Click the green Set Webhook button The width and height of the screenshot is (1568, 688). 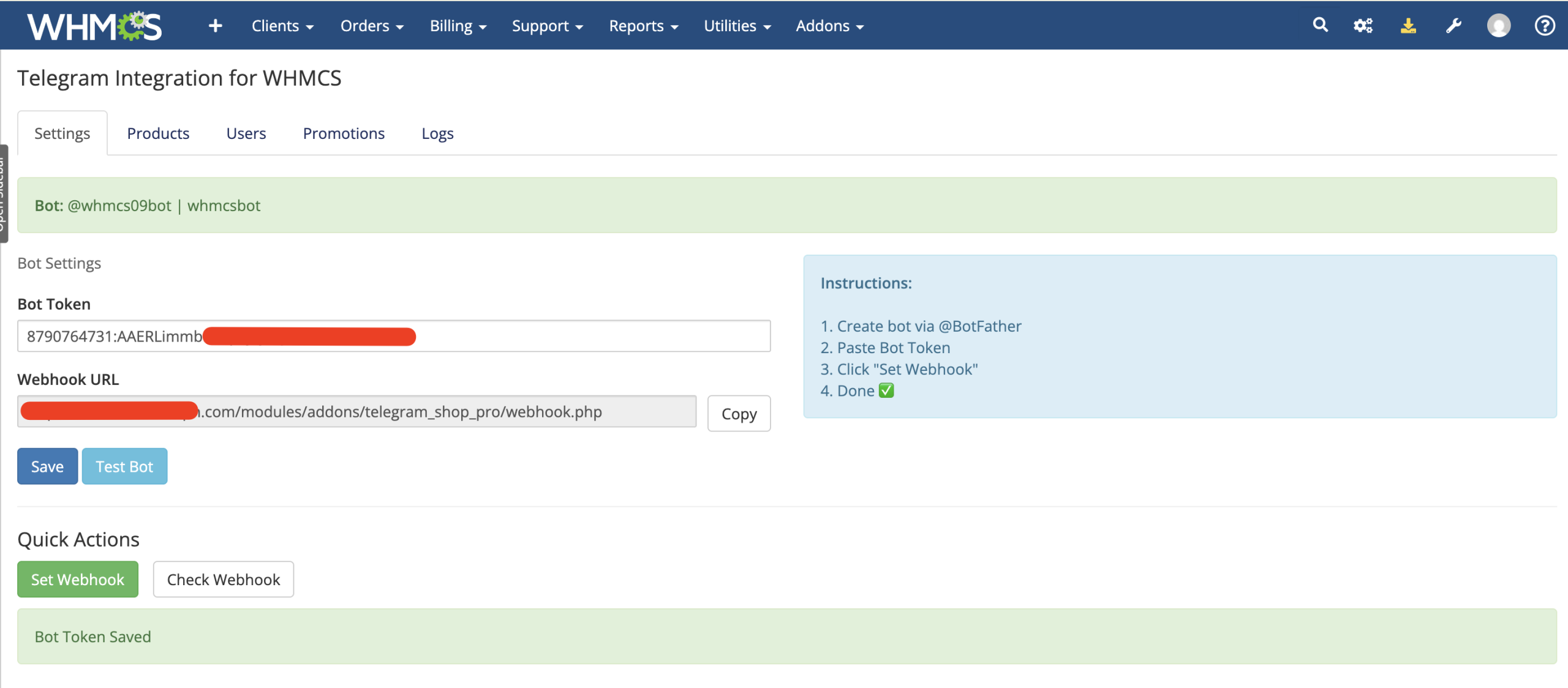78,580
